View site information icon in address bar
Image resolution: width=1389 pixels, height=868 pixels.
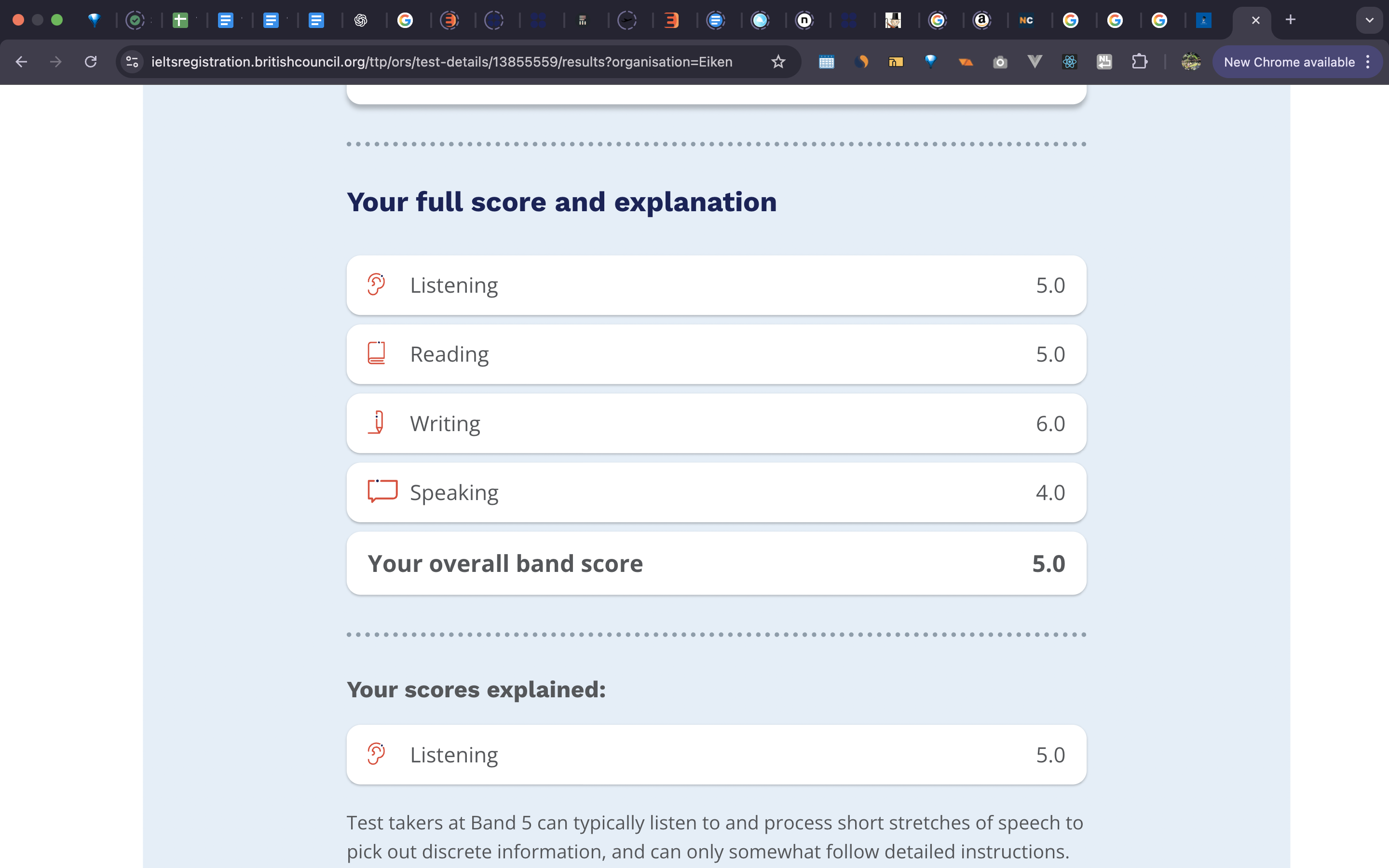pos(133,62)
